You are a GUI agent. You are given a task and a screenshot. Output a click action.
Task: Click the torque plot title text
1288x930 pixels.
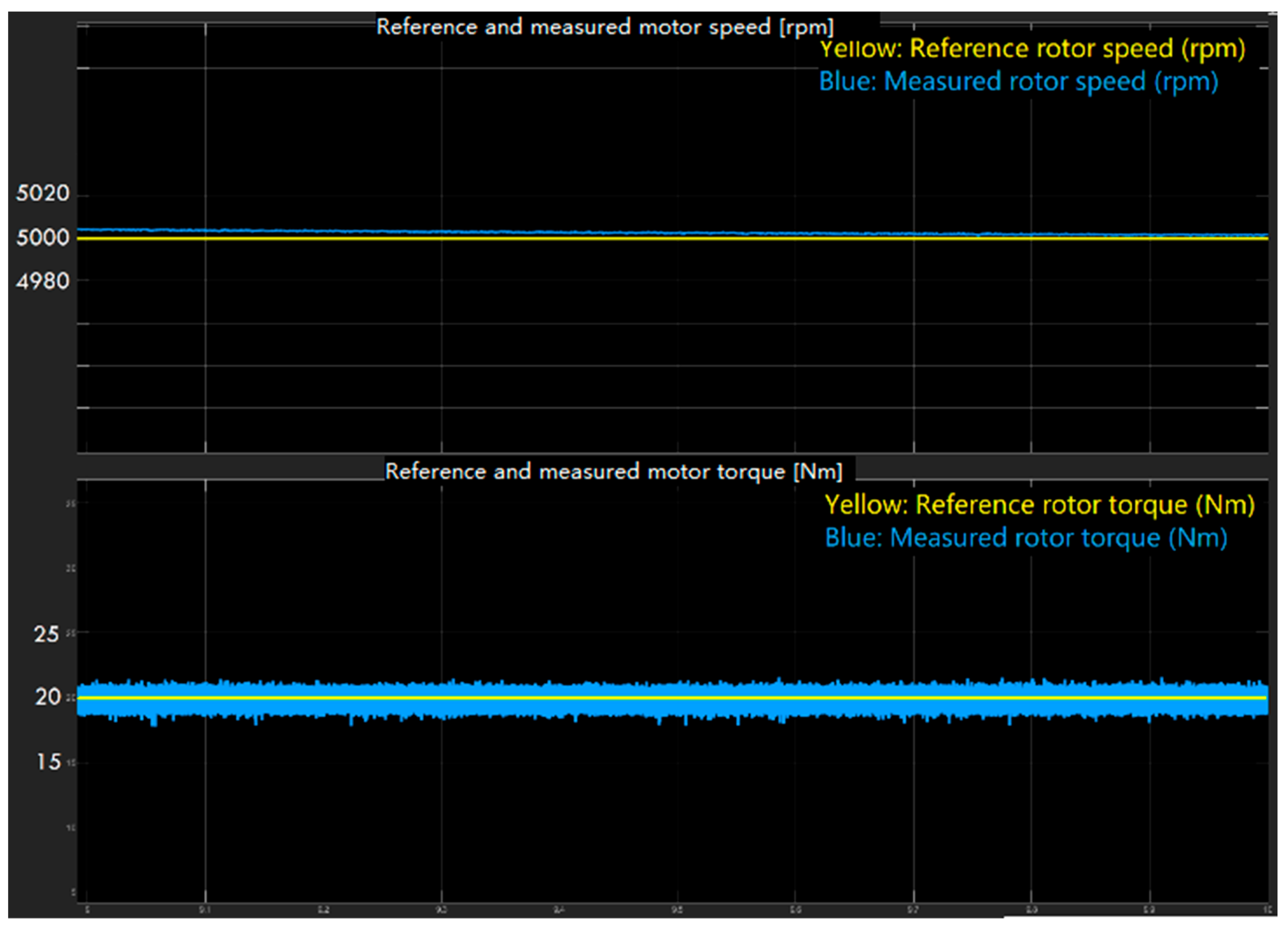[613, 471]
